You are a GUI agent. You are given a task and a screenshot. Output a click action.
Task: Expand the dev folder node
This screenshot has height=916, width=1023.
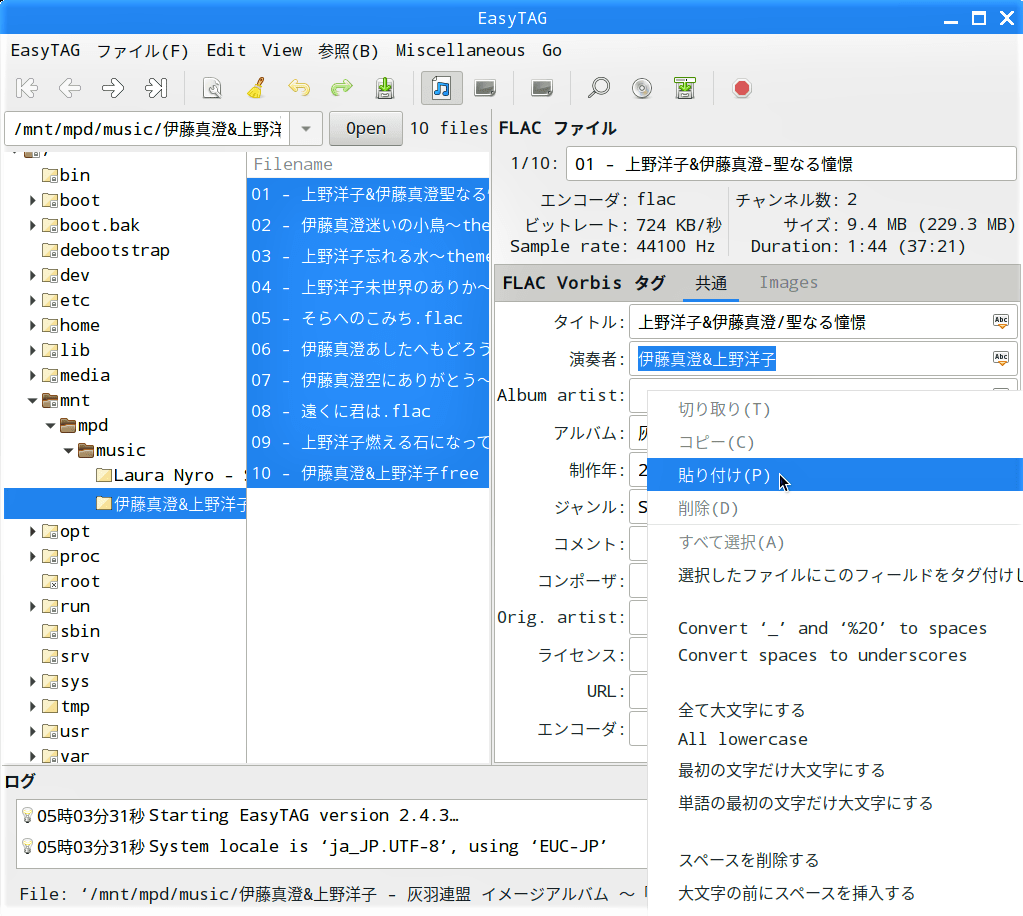[32, 275]
